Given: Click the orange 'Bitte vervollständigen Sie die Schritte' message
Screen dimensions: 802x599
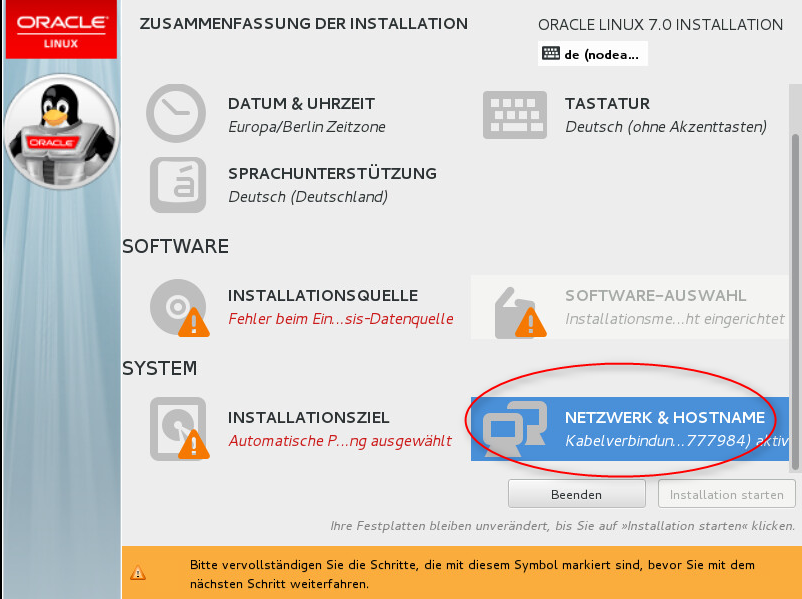Looking at the screenshot, I should coord(472,574).
